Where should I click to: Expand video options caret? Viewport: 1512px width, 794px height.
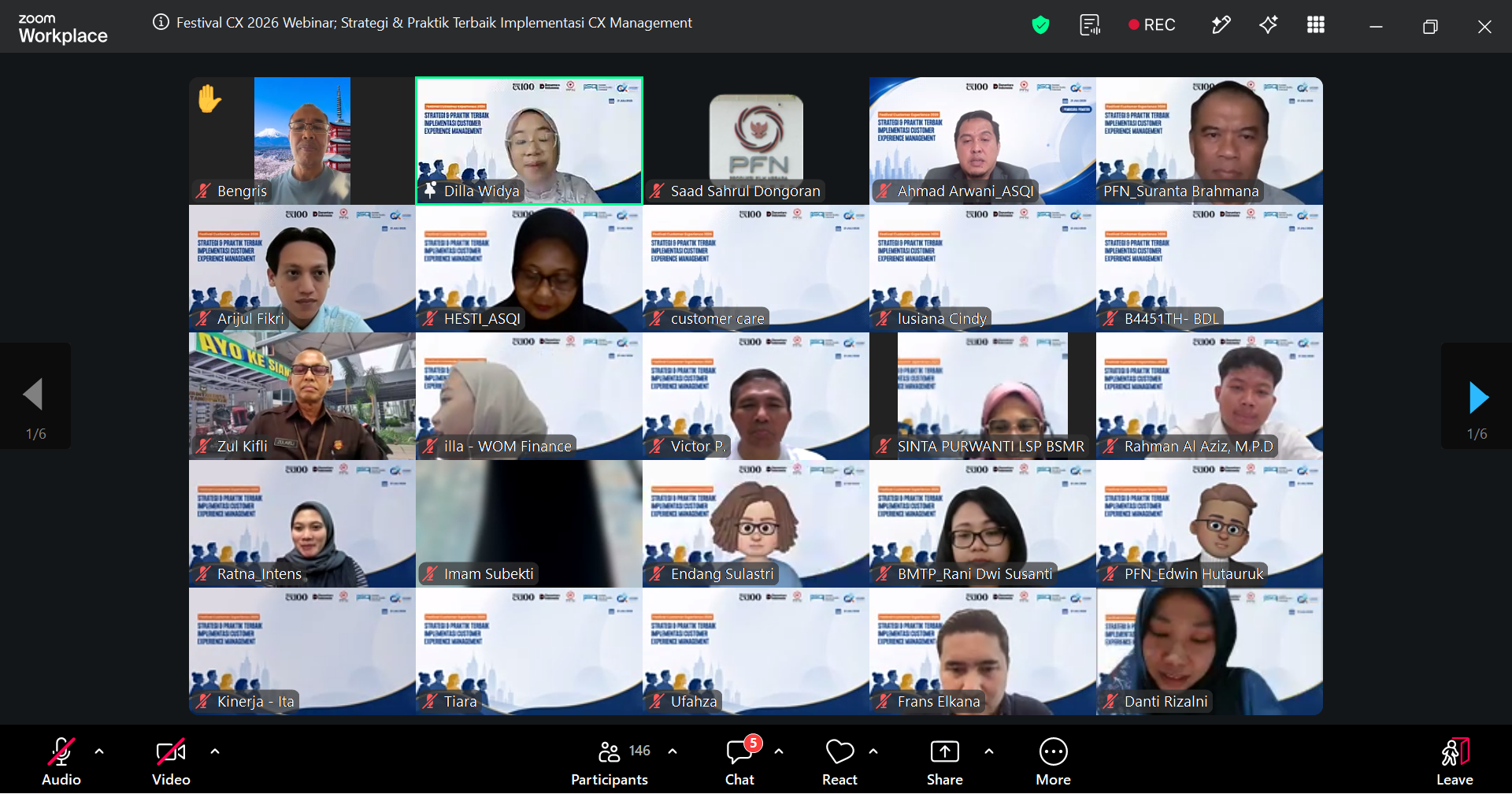coord(215,751)
